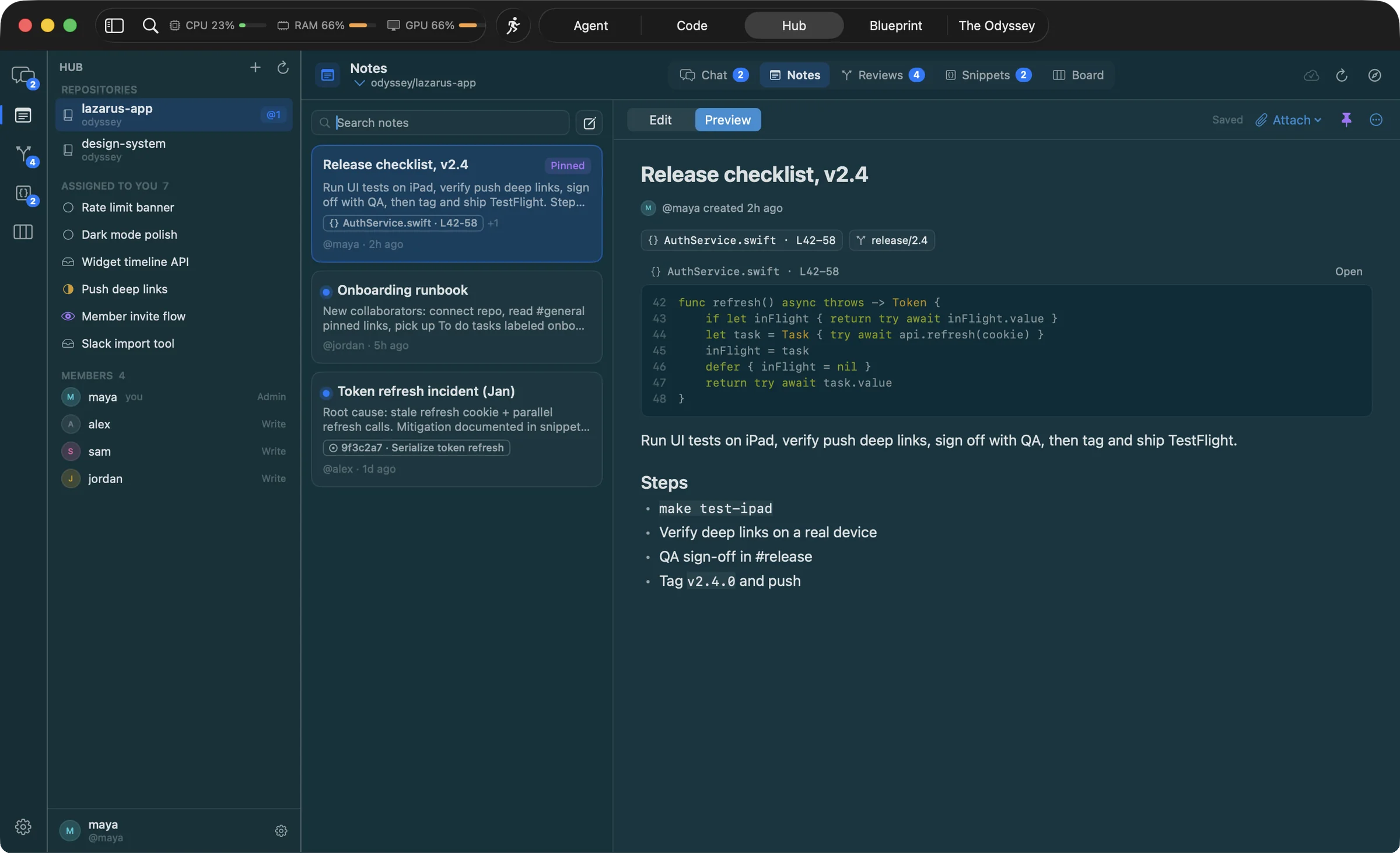
Task: Open the chat icon in left rail
Action: pos(23,76)
